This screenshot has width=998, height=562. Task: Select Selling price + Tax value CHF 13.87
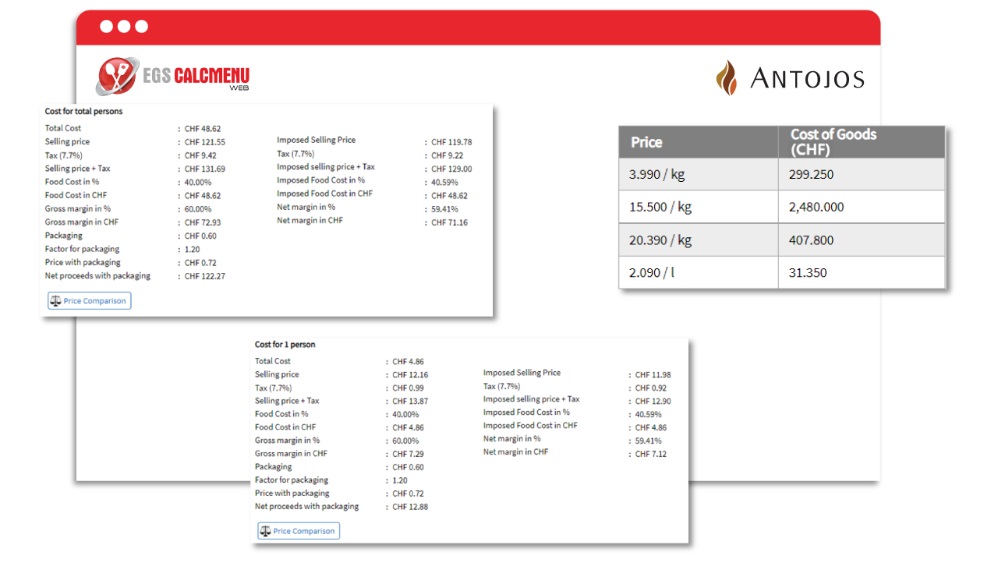[x=410, y=401]
